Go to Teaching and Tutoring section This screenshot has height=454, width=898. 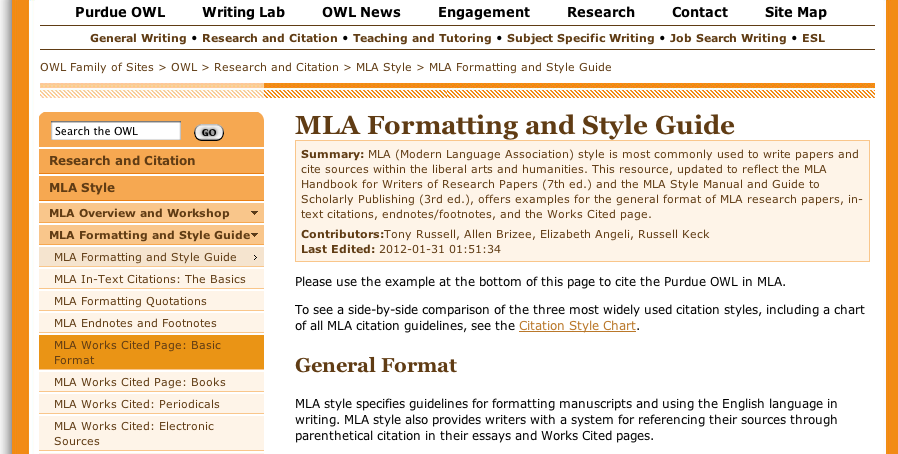422,38
